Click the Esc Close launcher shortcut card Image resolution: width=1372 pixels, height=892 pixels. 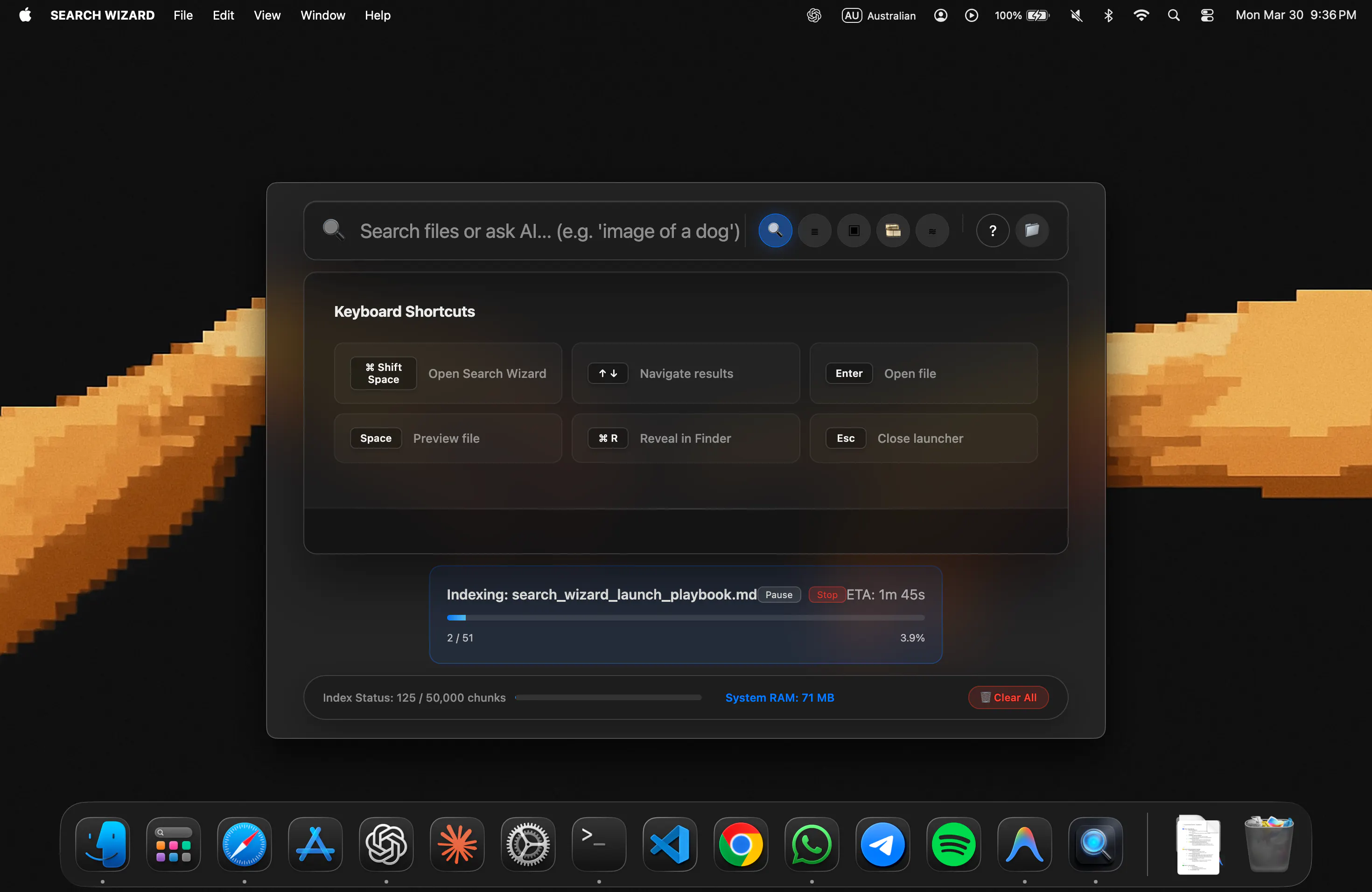[924, 438]
